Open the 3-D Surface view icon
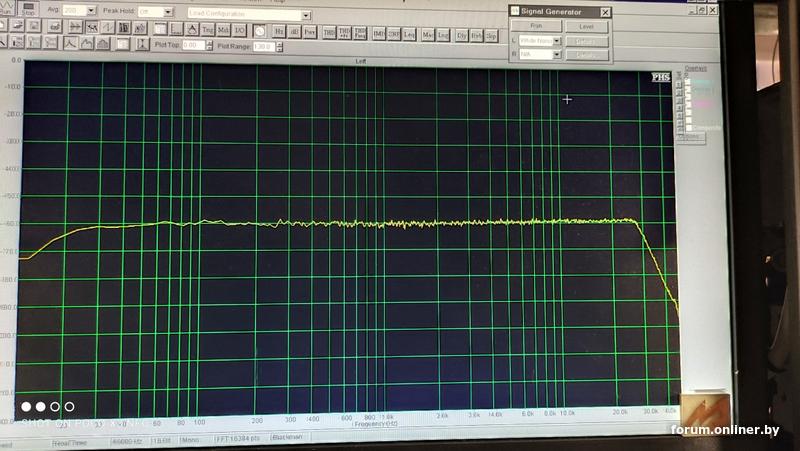 [140, 28]
